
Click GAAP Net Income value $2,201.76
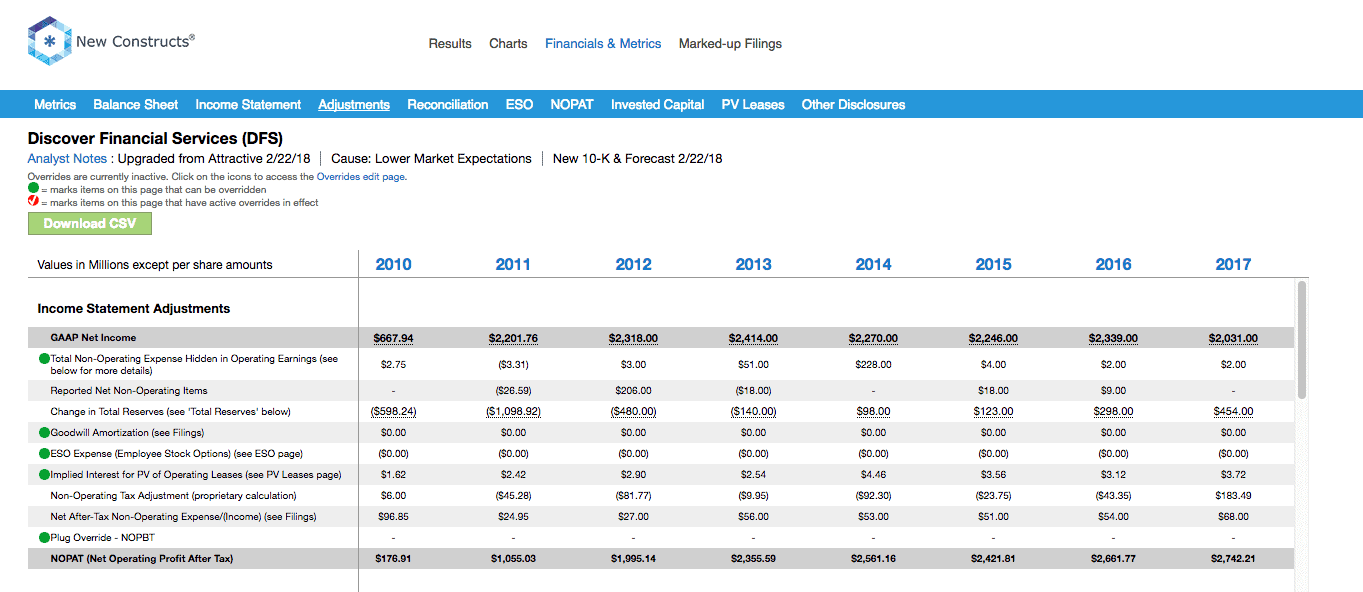[x=513, y=338]
